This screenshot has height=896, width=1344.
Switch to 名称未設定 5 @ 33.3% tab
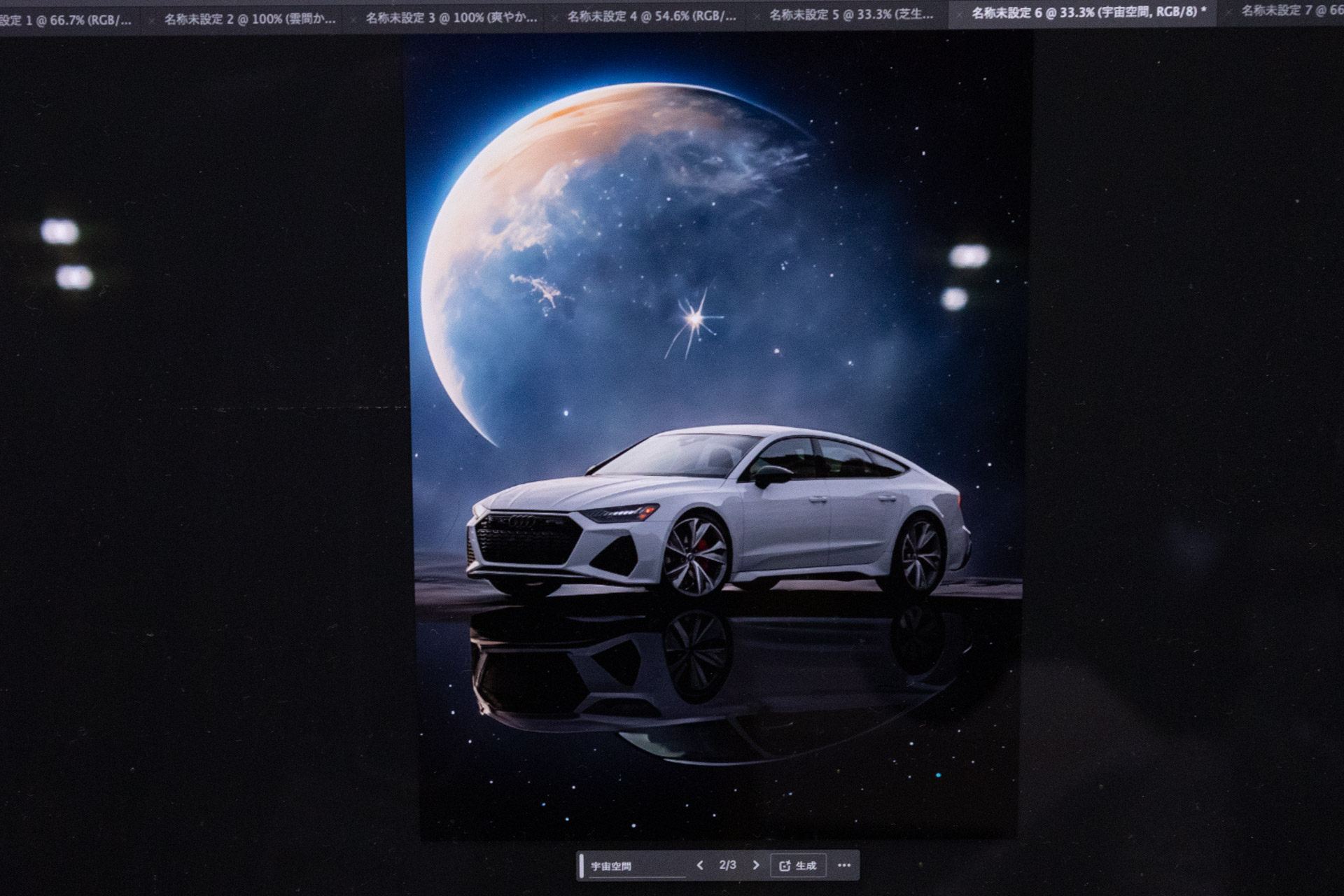tap(851, 14)
